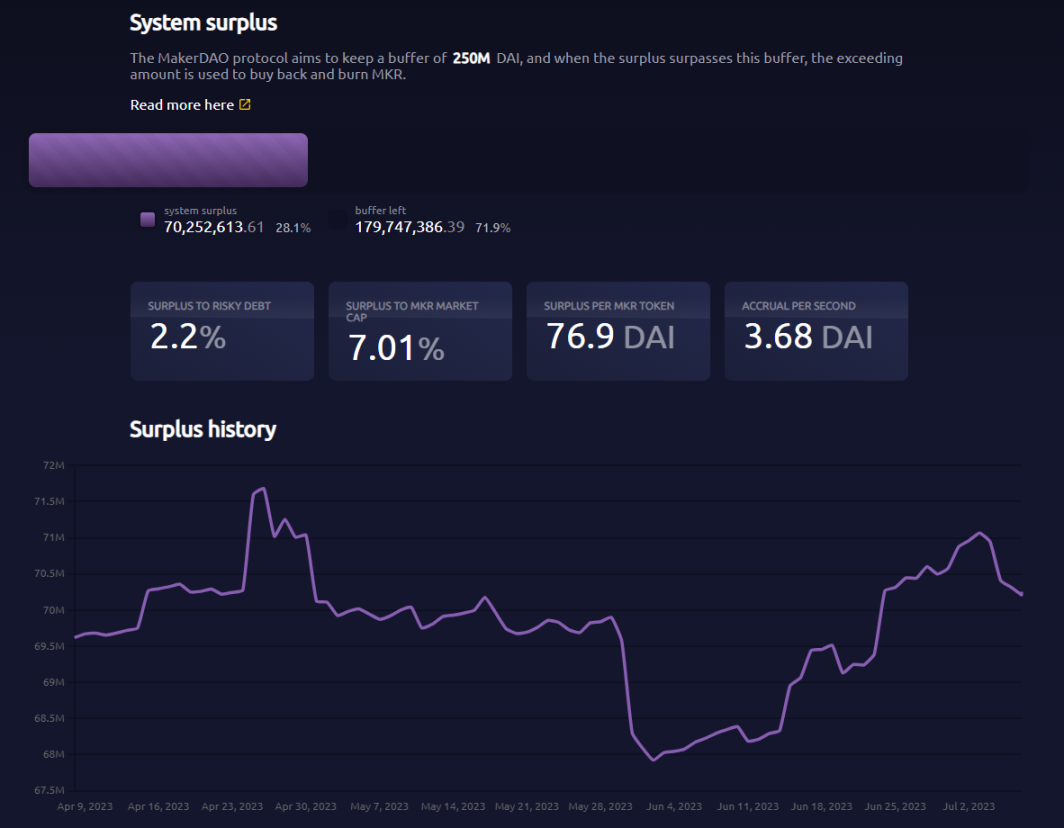Screen dimensions: 1064x828
Task: Click the Jul 2, 2023 axis label
Action: (968, 806)
